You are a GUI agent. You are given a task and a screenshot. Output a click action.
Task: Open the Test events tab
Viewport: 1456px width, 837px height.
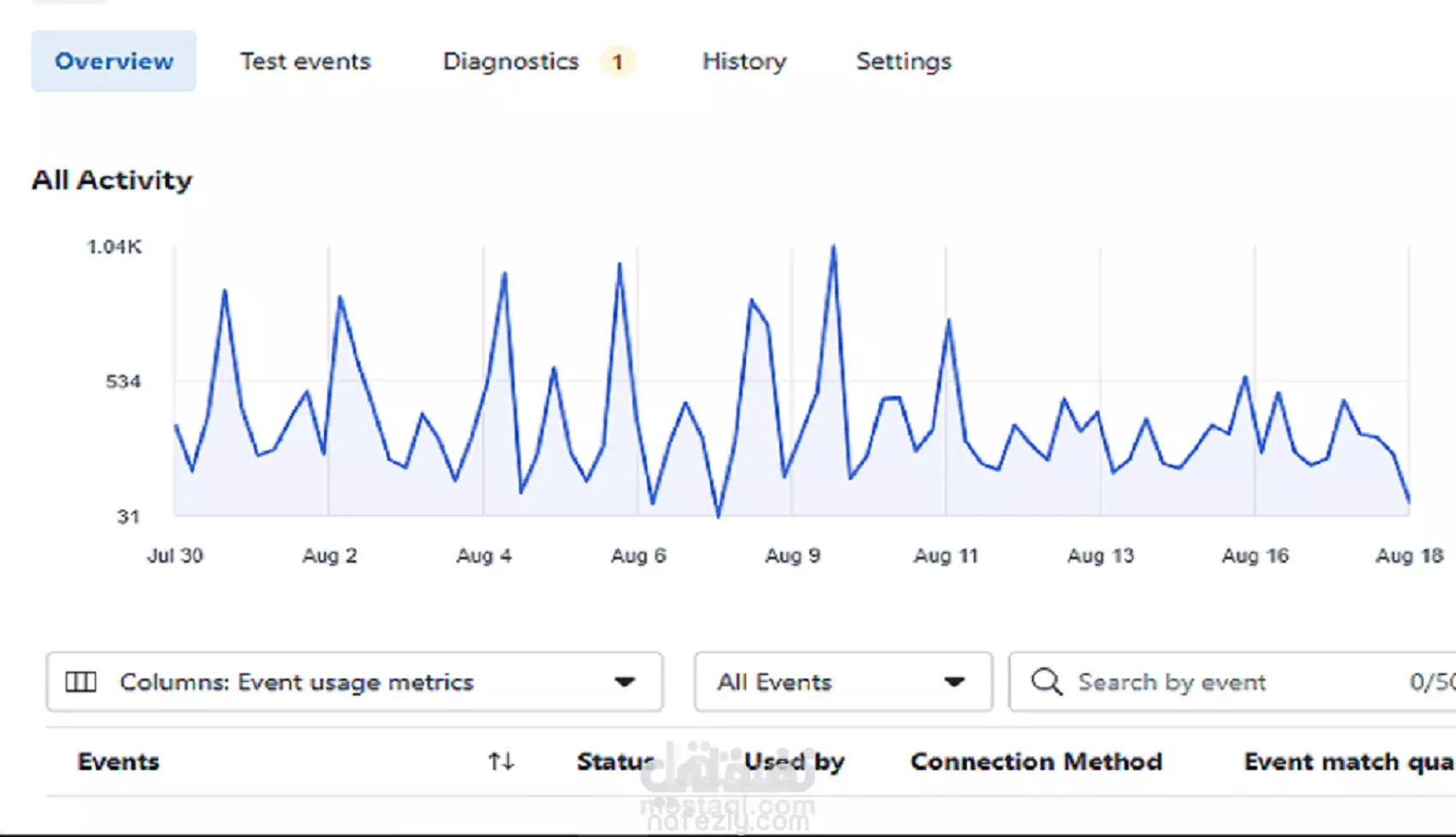pyautogui.click(x=305, y=62)
